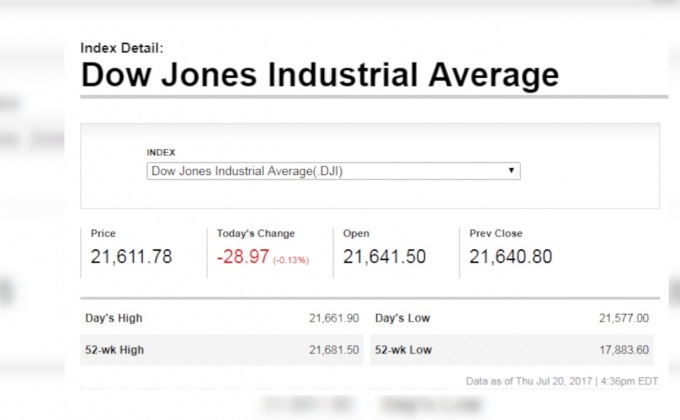Click the (-0.13%) percent change figure
This screenshot has width=680, height=420.
(291, 260)
